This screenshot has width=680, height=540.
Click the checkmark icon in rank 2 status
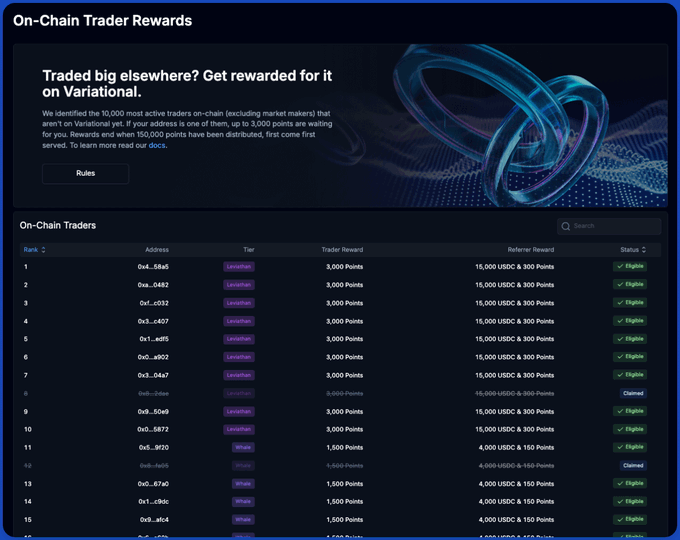[x=620, y=285]
